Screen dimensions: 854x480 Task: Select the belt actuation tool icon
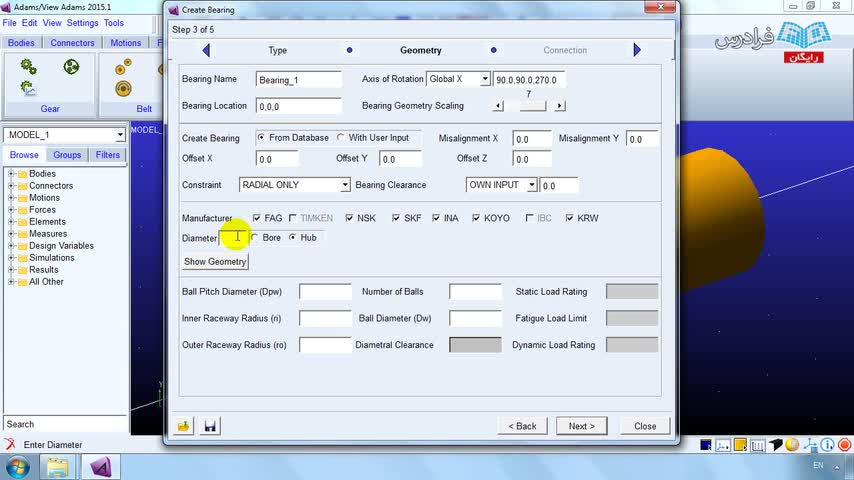(x=123, y=88)
